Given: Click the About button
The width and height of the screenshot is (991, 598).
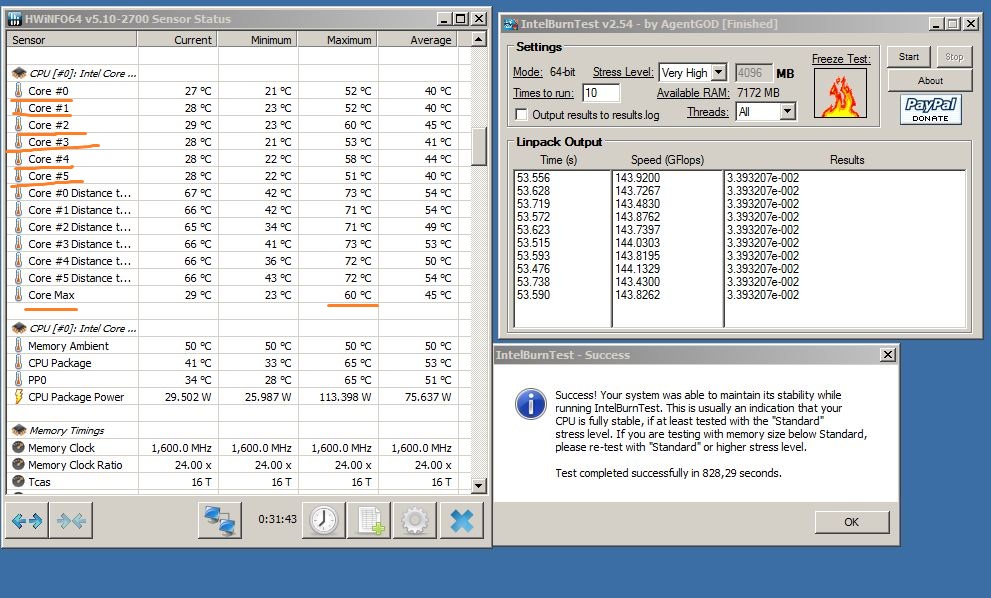Looking at the screenshot, I should pos(930,81).
